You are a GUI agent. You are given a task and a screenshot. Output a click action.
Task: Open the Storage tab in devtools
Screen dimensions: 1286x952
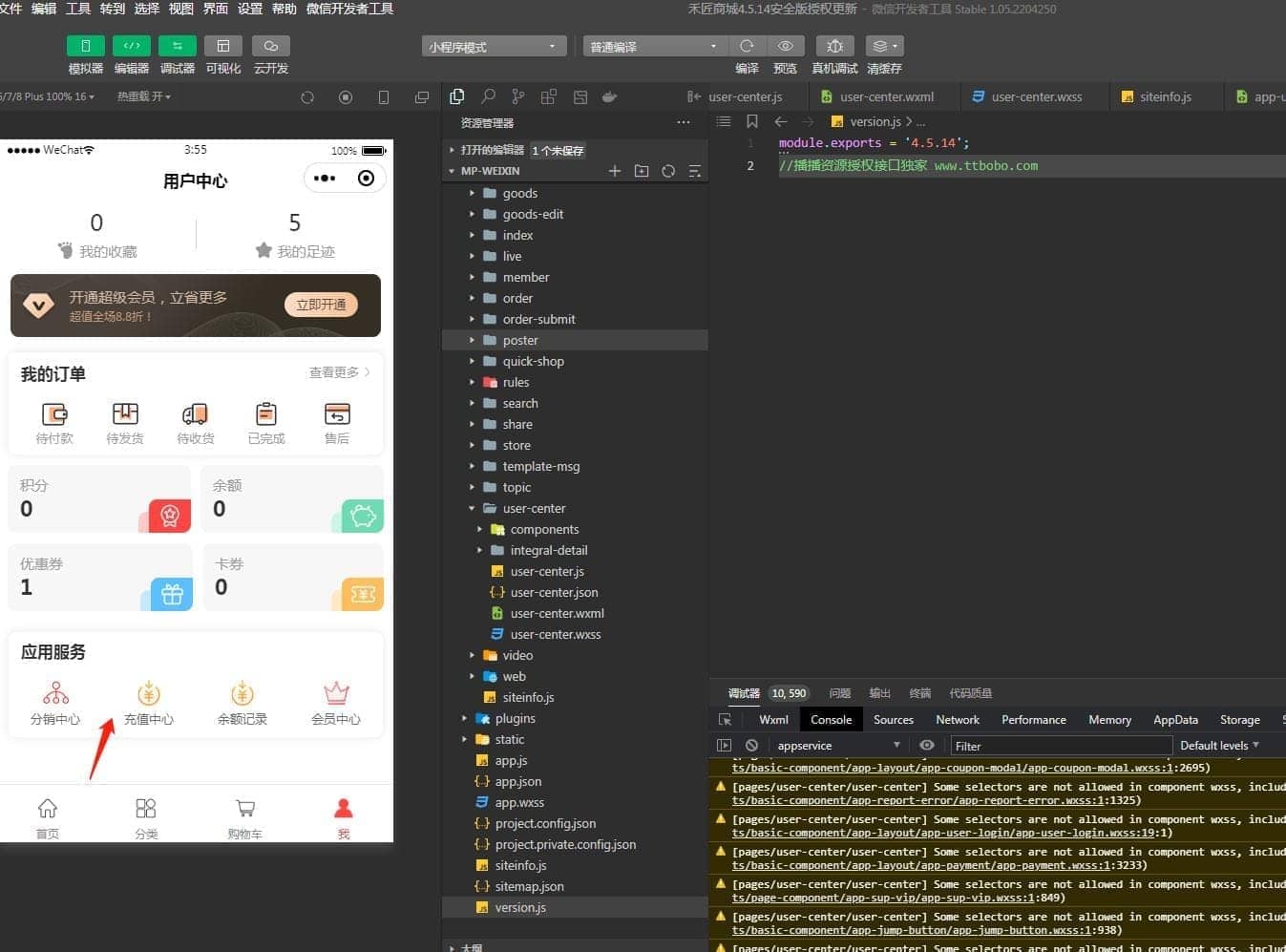1239,720
